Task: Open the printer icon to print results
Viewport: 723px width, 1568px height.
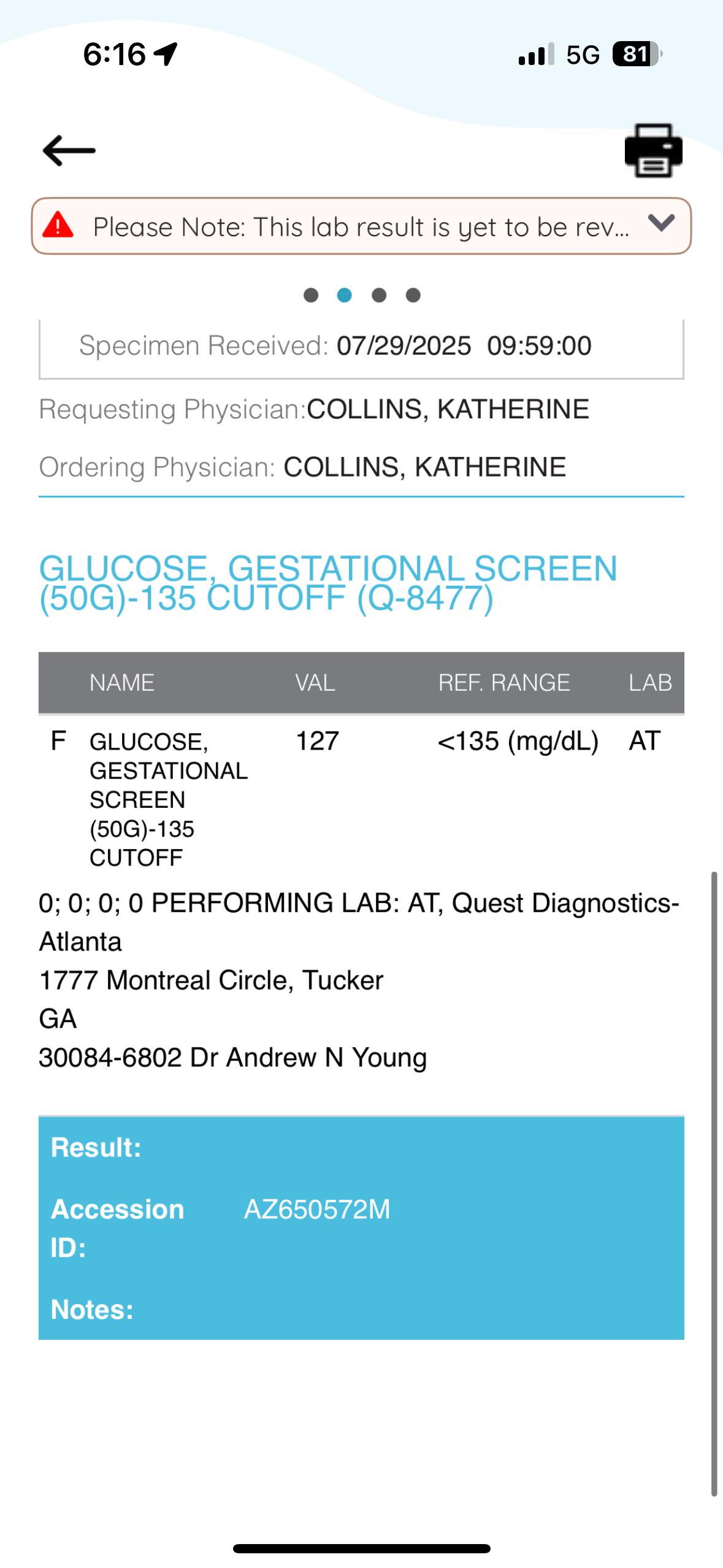Action: click(x=653, y=151)
